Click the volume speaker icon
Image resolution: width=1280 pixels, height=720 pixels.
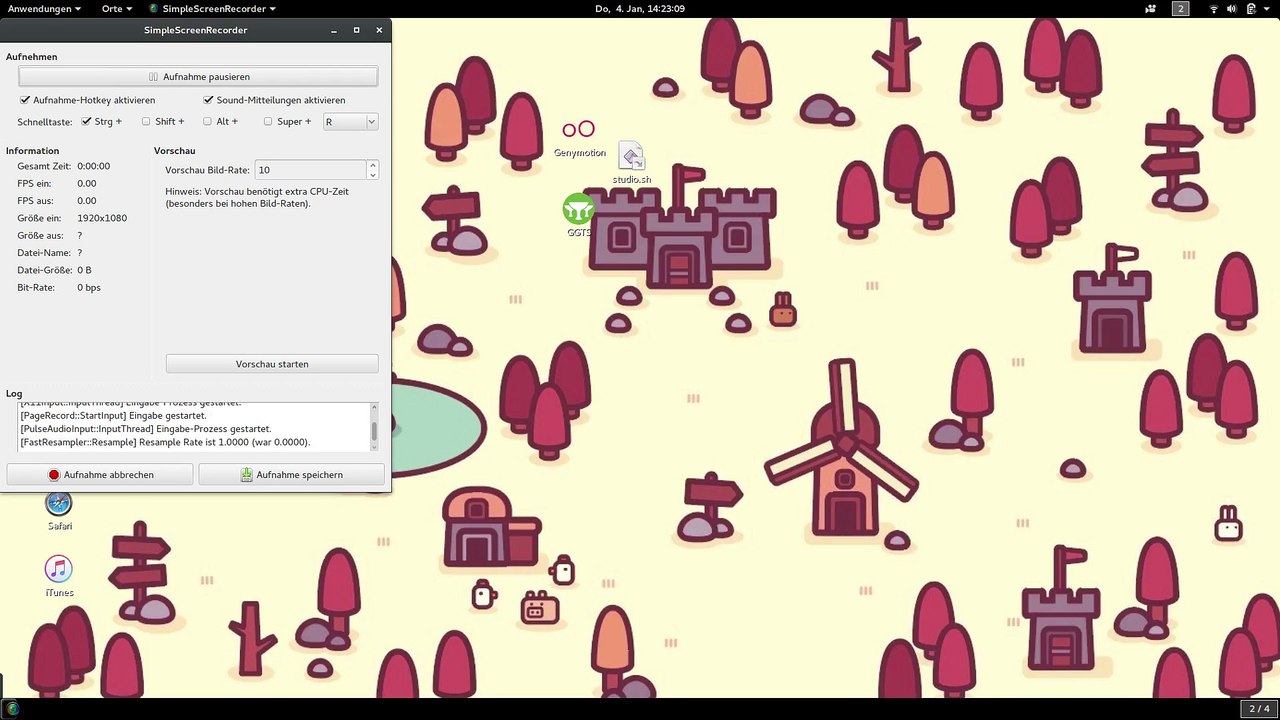1233,8
